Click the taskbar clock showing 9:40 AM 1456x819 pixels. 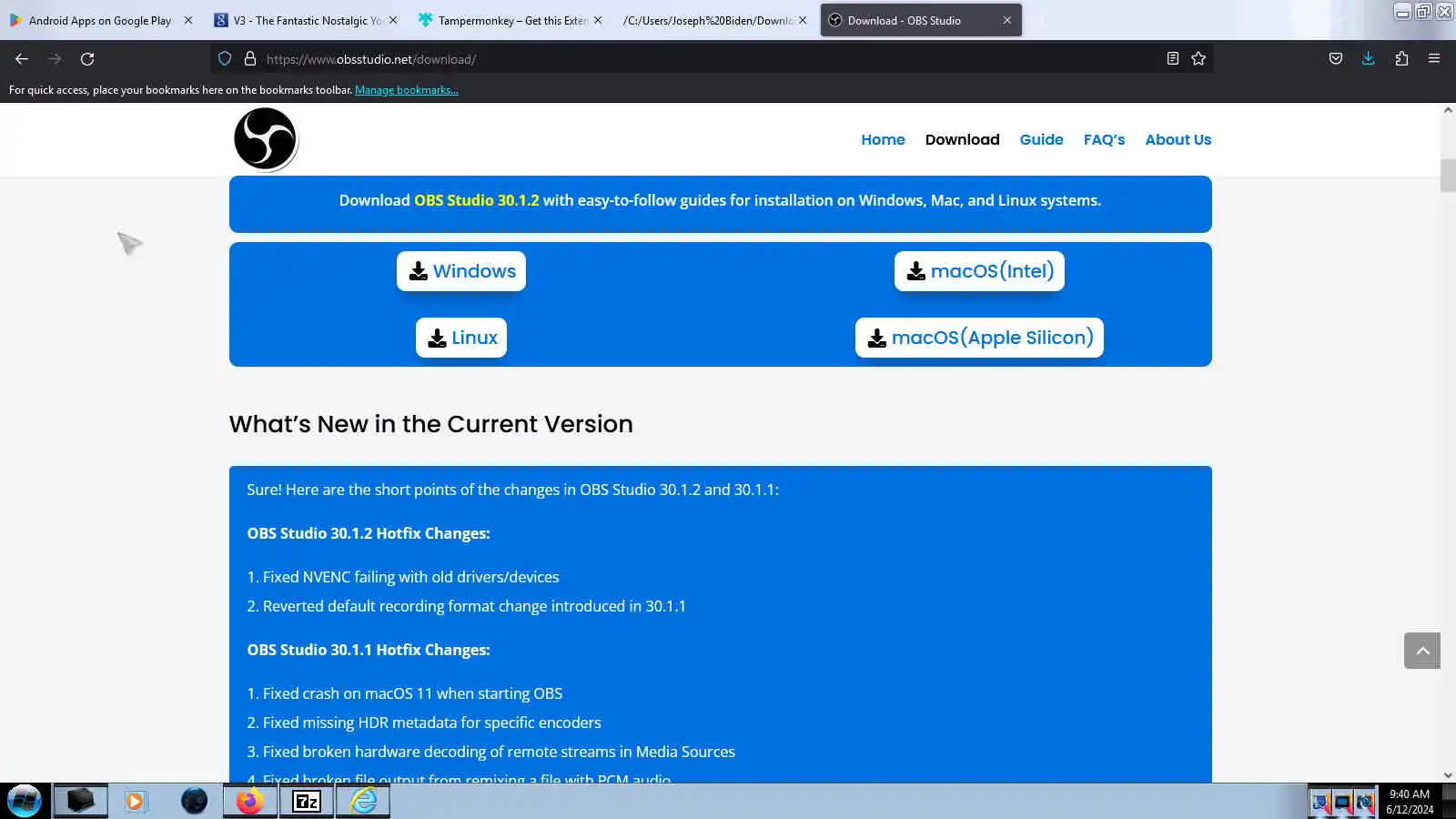[x=1410, y=802]
